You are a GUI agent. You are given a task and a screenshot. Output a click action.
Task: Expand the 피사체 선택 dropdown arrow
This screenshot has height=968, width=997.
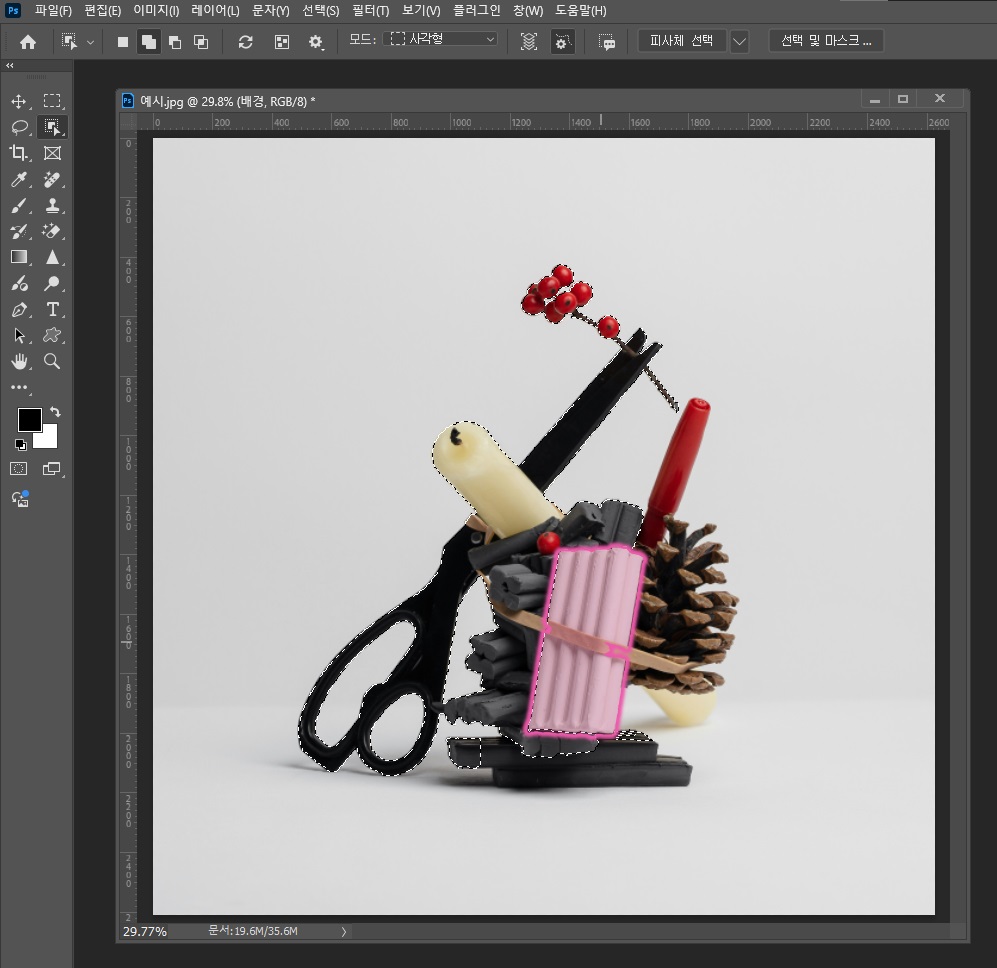coord(739,42)
